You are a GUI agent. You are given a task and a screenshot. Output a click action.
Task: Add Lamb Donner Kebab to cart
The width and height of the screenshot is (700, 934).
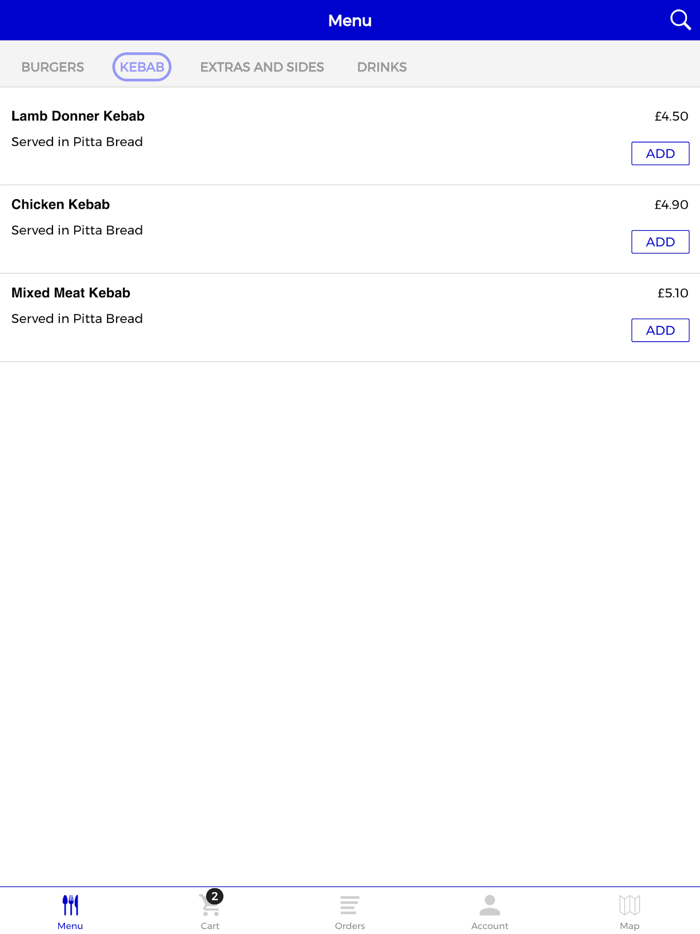660,154
